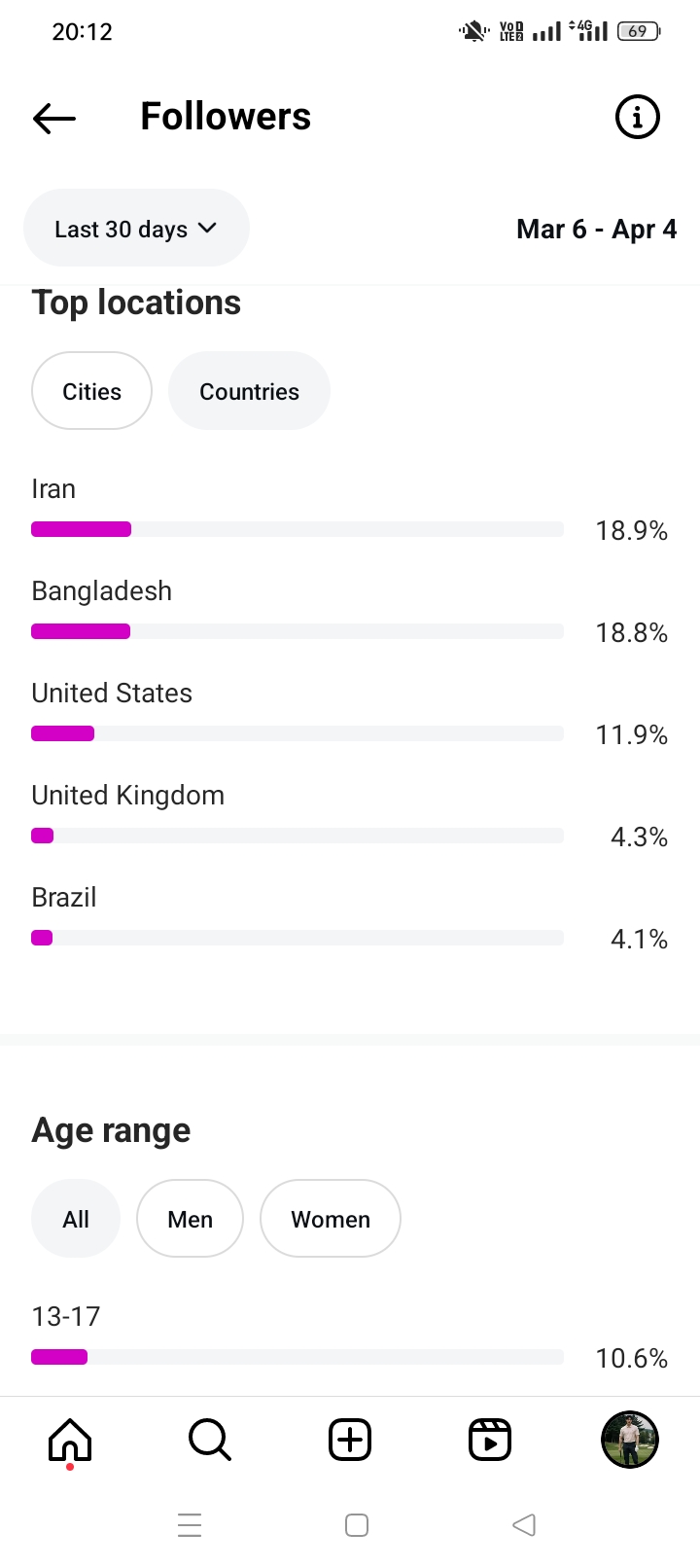
Task: Tap the back arrow icon
Action: coord(54,118)
